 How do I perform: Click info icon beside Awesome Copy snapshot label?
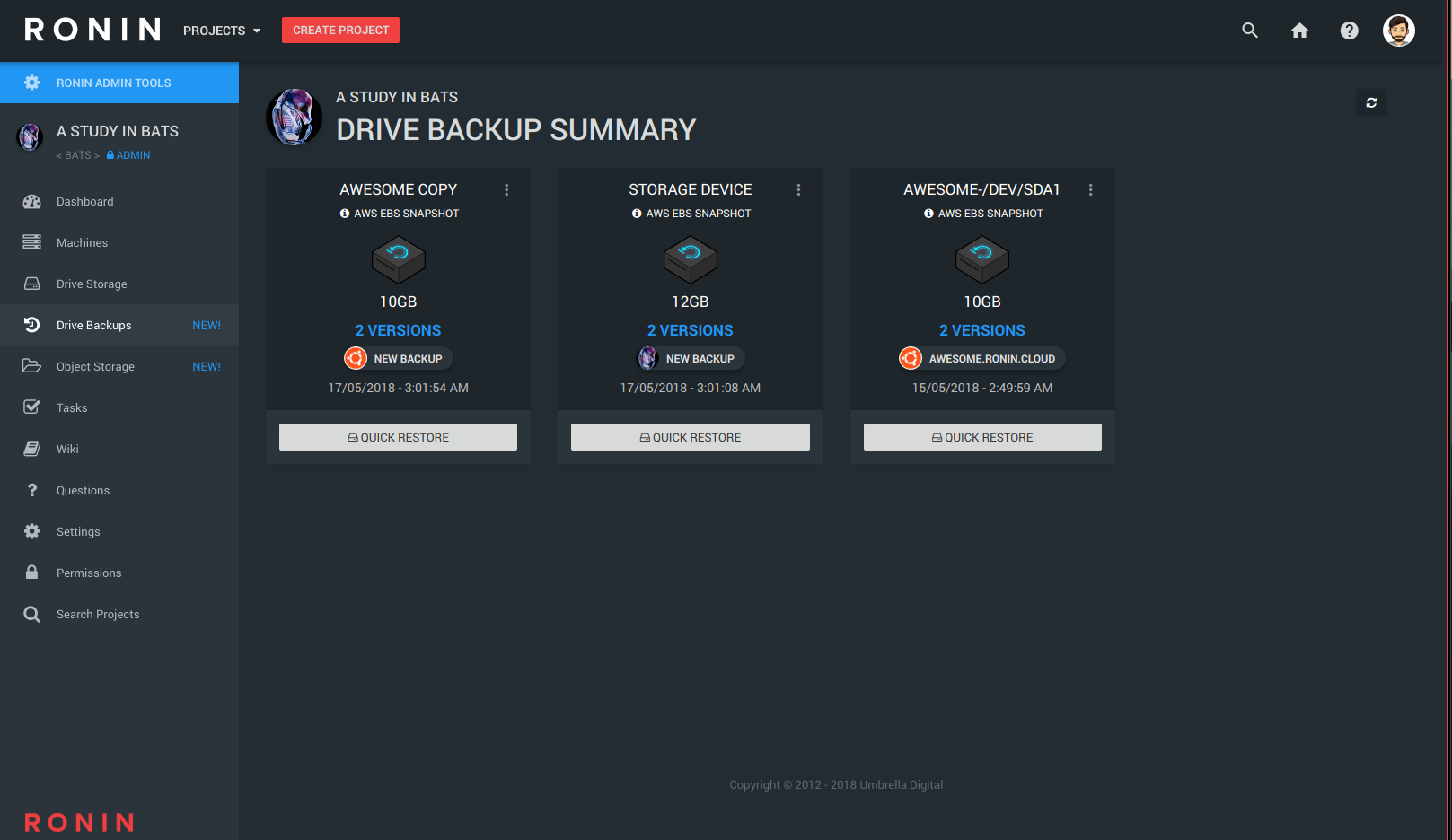click(x=345, y=214)
